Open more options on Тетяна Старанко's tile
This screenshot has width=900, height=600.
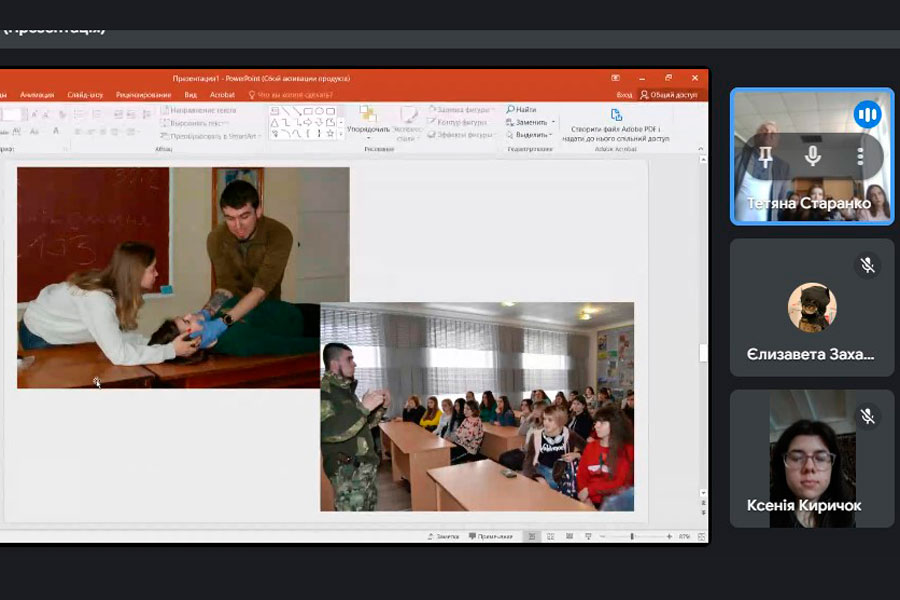(x=859, y=156)
